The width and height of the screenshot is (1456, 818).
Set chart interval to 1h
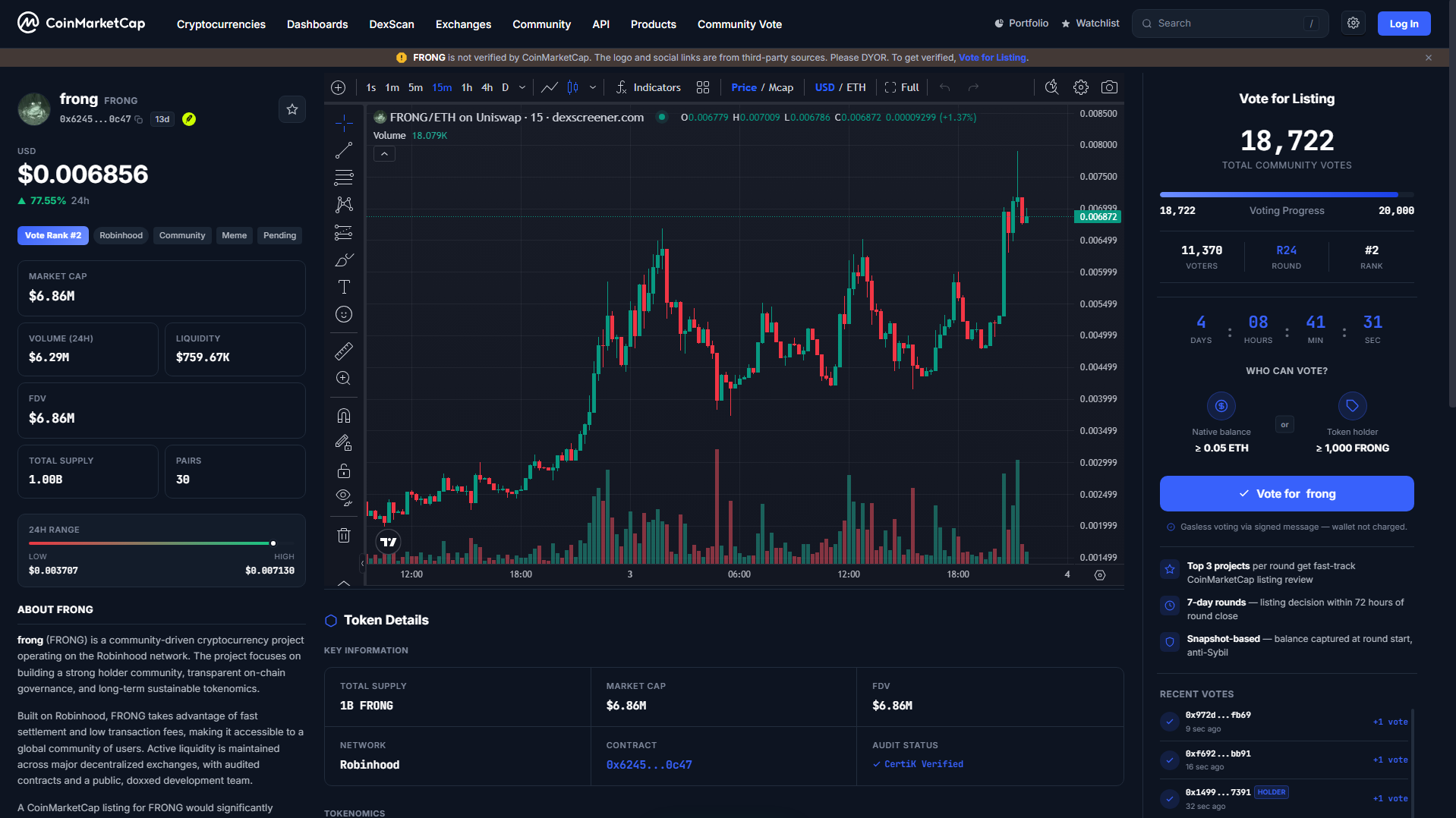click(467, 87)
